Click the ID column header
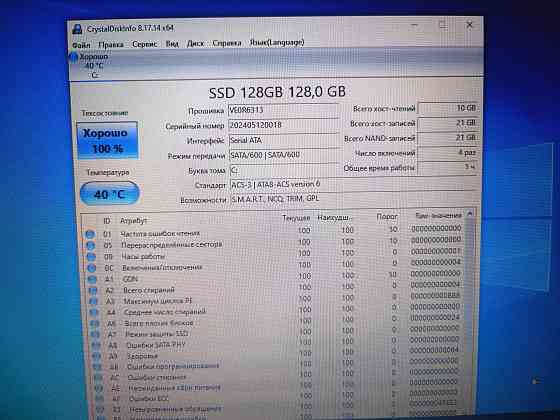 pyautogui.click(x=107, y=221)
